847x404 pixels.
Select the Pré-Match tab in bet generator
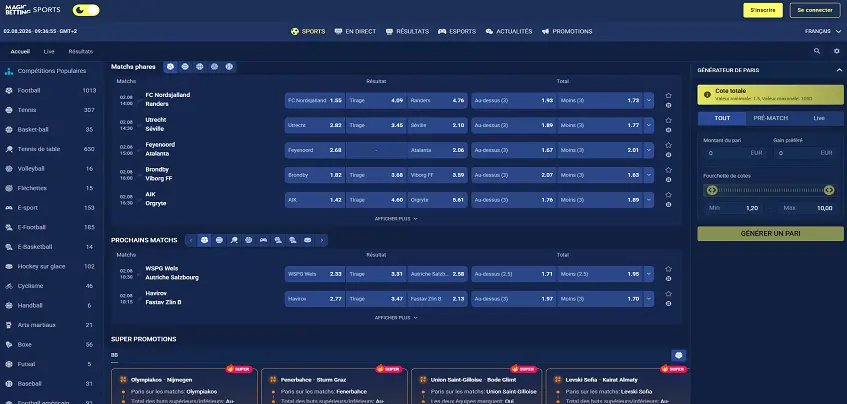tap(770, 118)
